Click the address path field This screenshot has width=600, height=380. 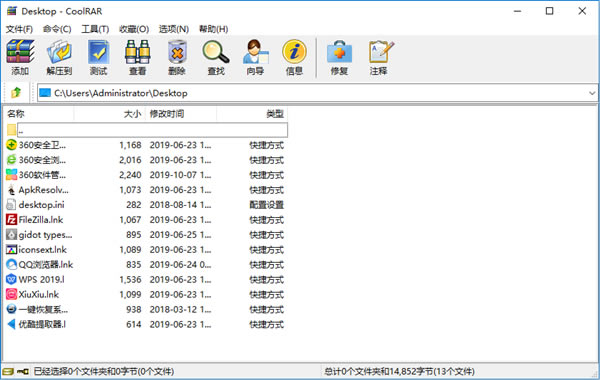318,93
